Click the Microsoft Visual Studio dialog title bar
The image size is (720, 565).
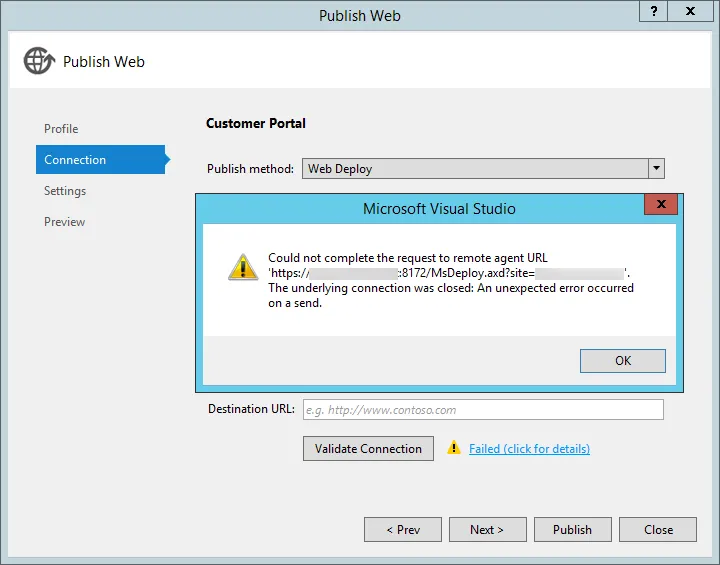pyautogui.click(x=439, y=208)
